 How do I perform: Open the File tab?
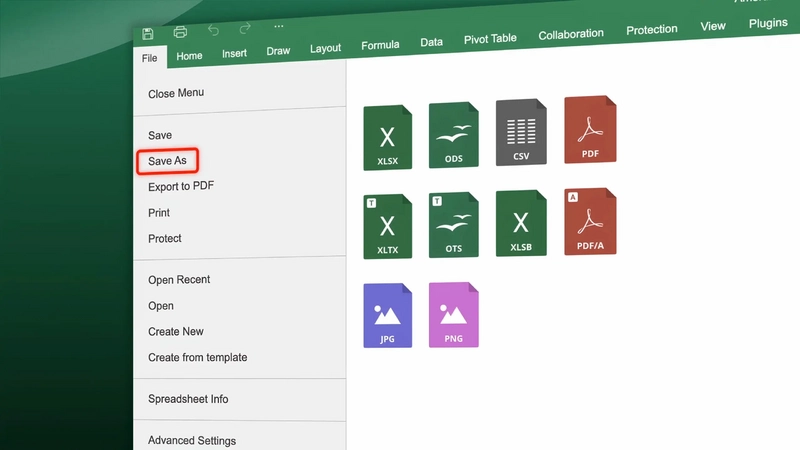click(x=149, y=58)
